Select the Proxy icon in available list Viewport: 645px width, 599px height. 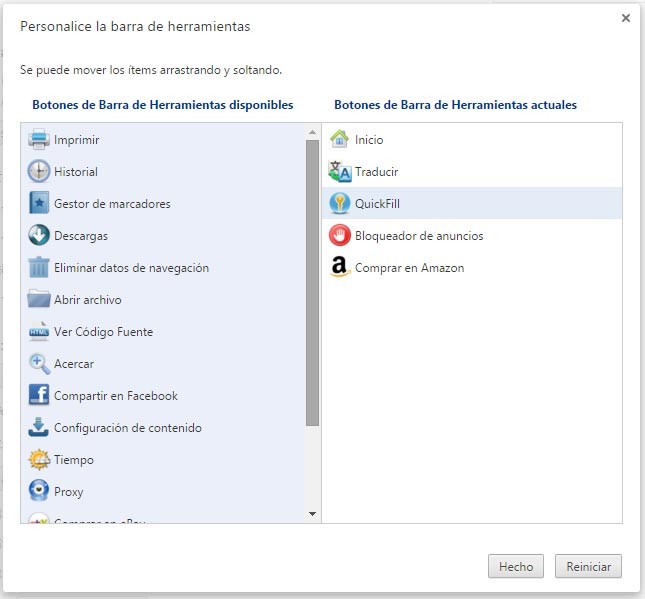click(x=39, y=491)
